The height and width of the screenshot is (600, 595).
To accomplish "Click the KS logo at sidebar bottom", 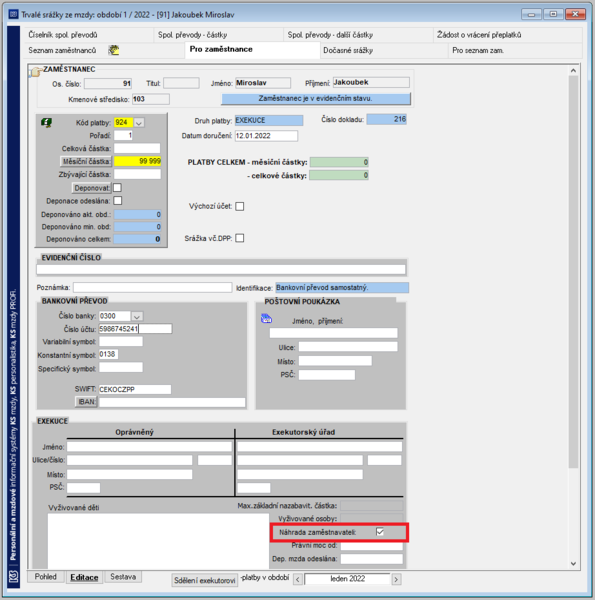I will (x=14, y=576).
